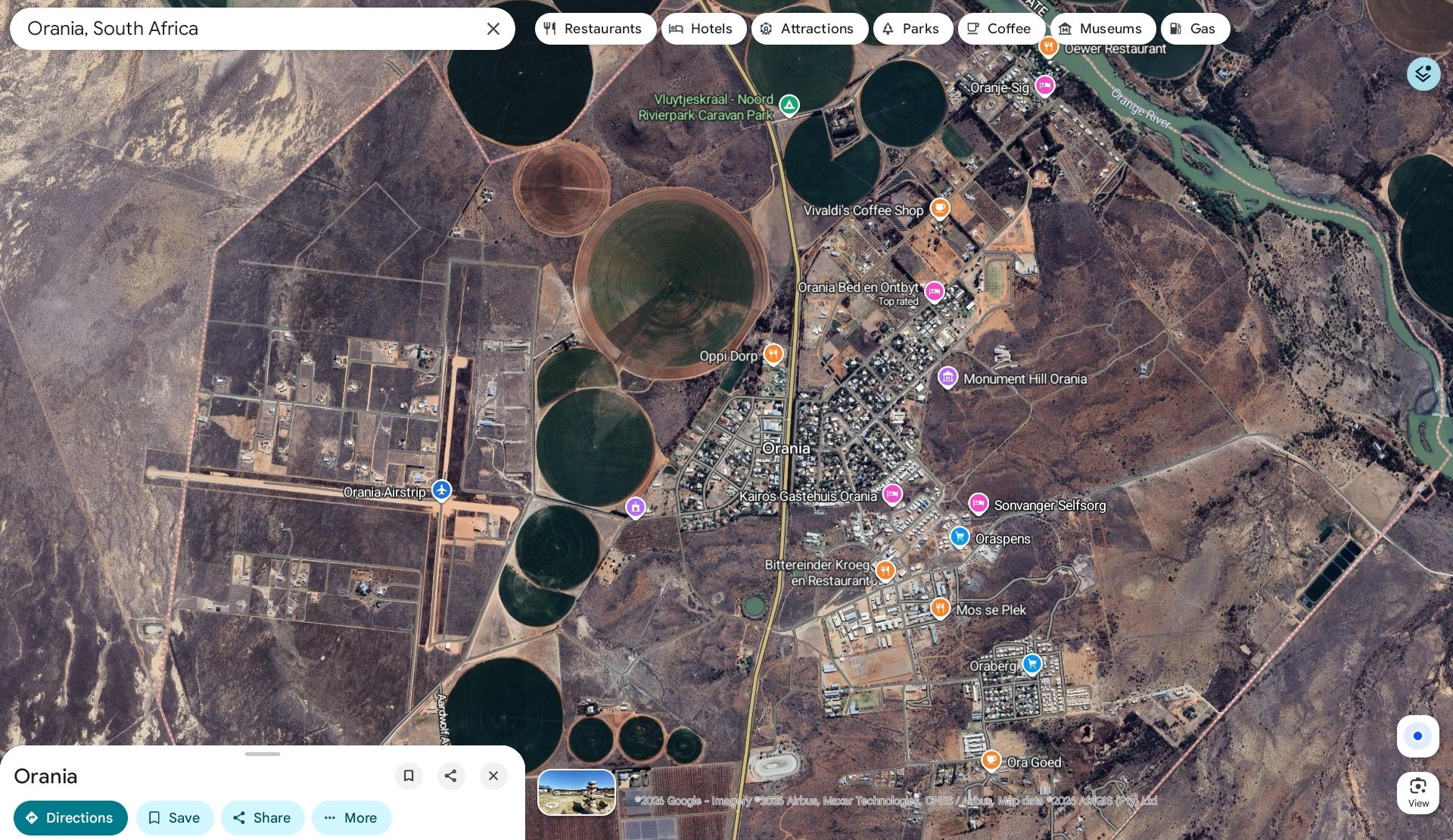Open the Share icon in panel header

click(451, 776)
